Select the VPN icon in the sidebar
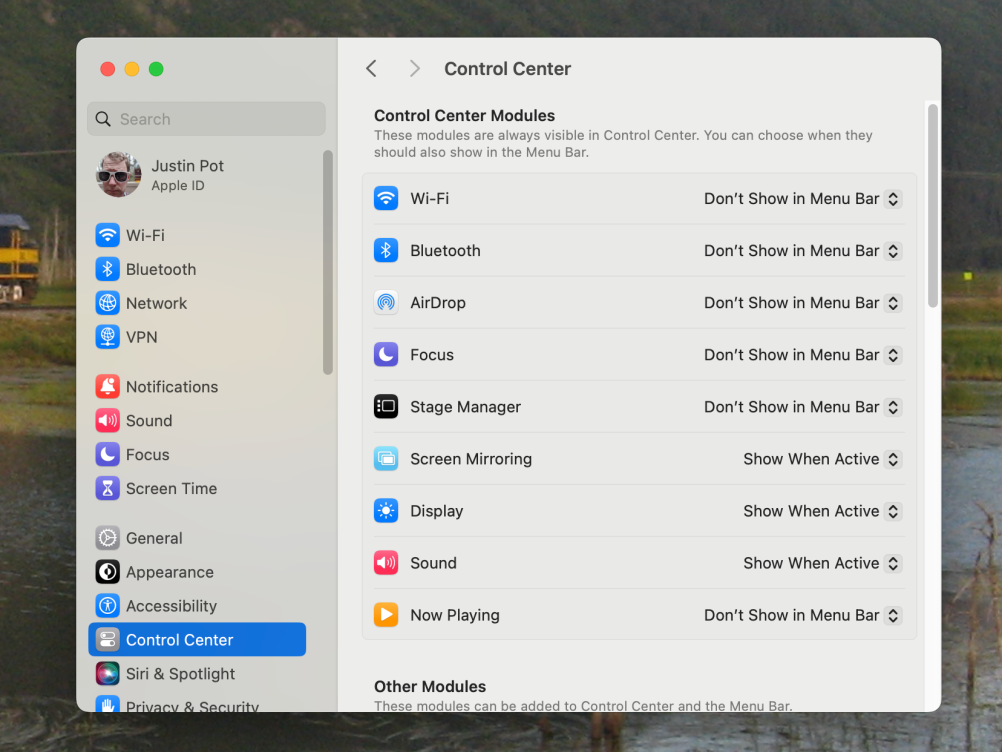This screenshot has height=752, width=1002. pos(107,337)
